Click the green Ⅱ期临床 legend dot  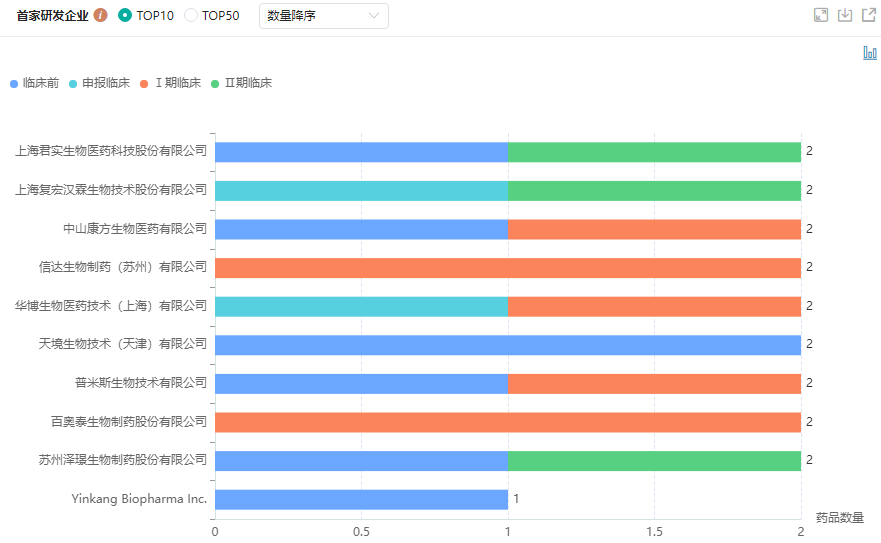[x=216, y=84]
